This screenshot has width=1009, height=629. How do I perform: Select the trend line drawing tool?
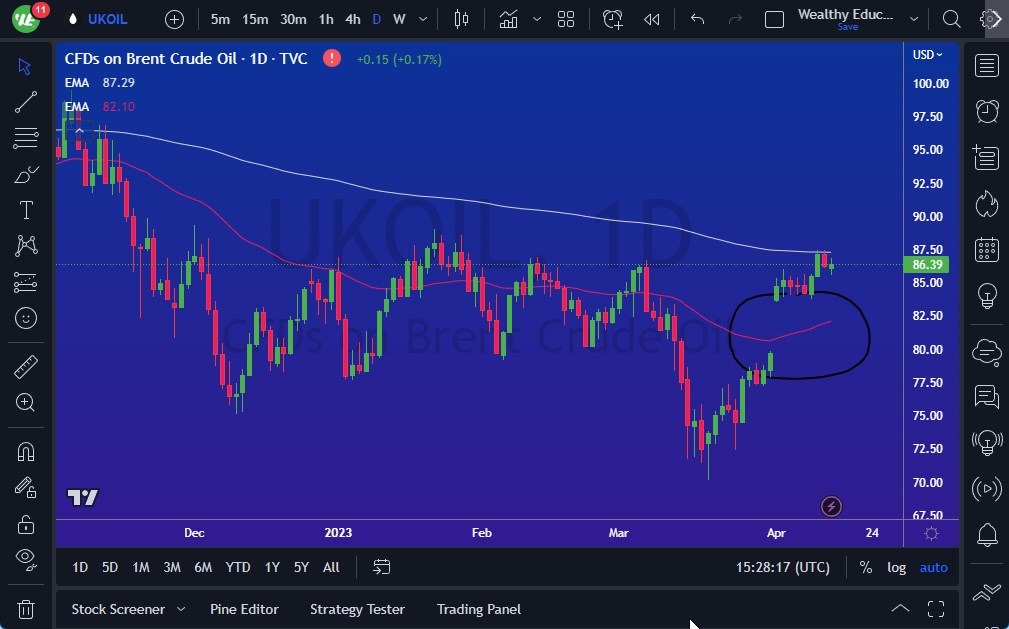pos(26,102)
